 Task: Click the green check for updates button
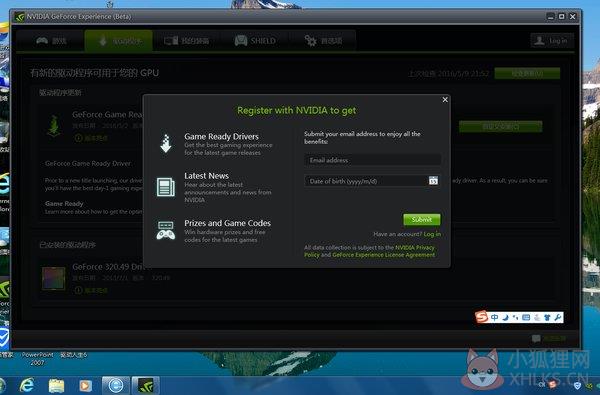click(527, 73)
